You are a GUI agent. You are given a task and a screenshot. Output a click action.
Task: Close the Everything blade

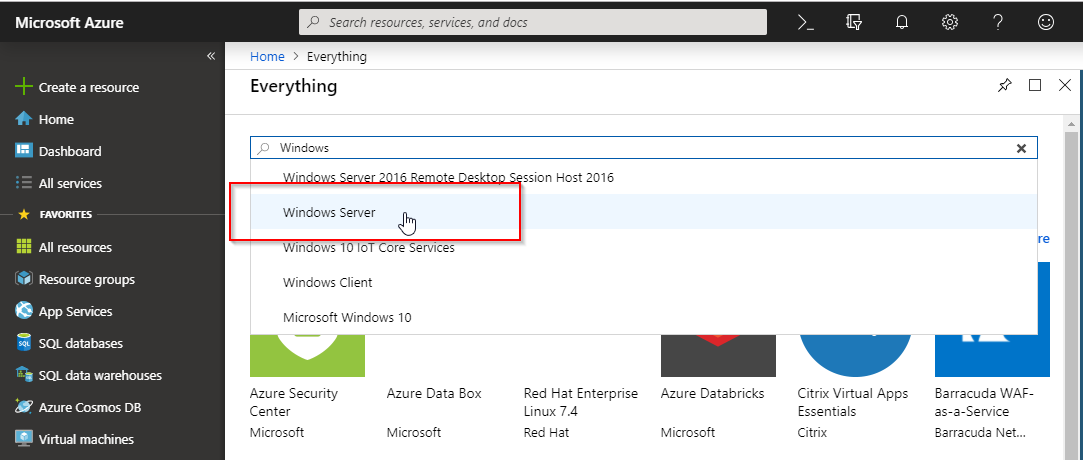[1065, 85]
